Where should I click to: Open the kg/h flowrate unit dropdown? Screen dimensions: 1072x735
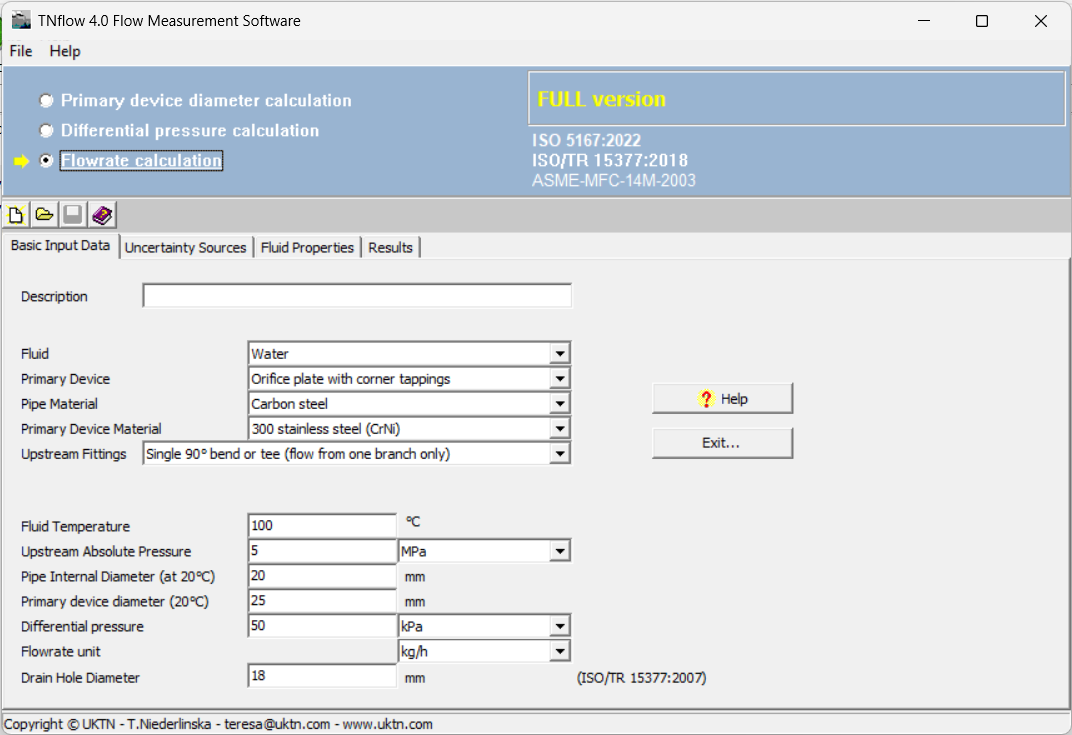560,652
